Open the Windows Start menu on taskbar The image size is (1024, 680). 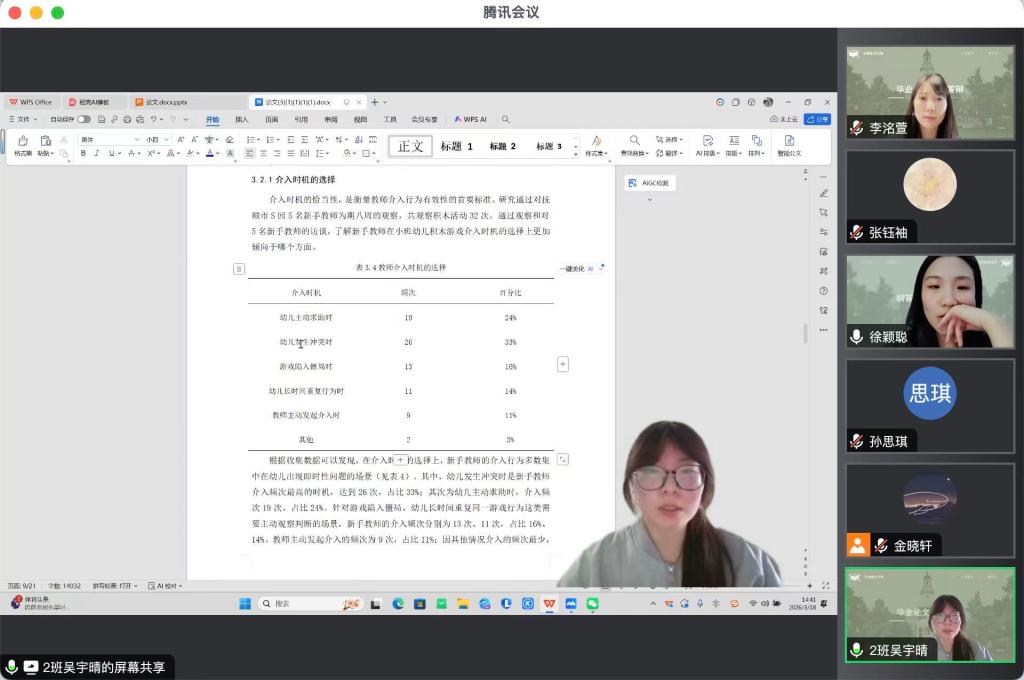point(245,604)
